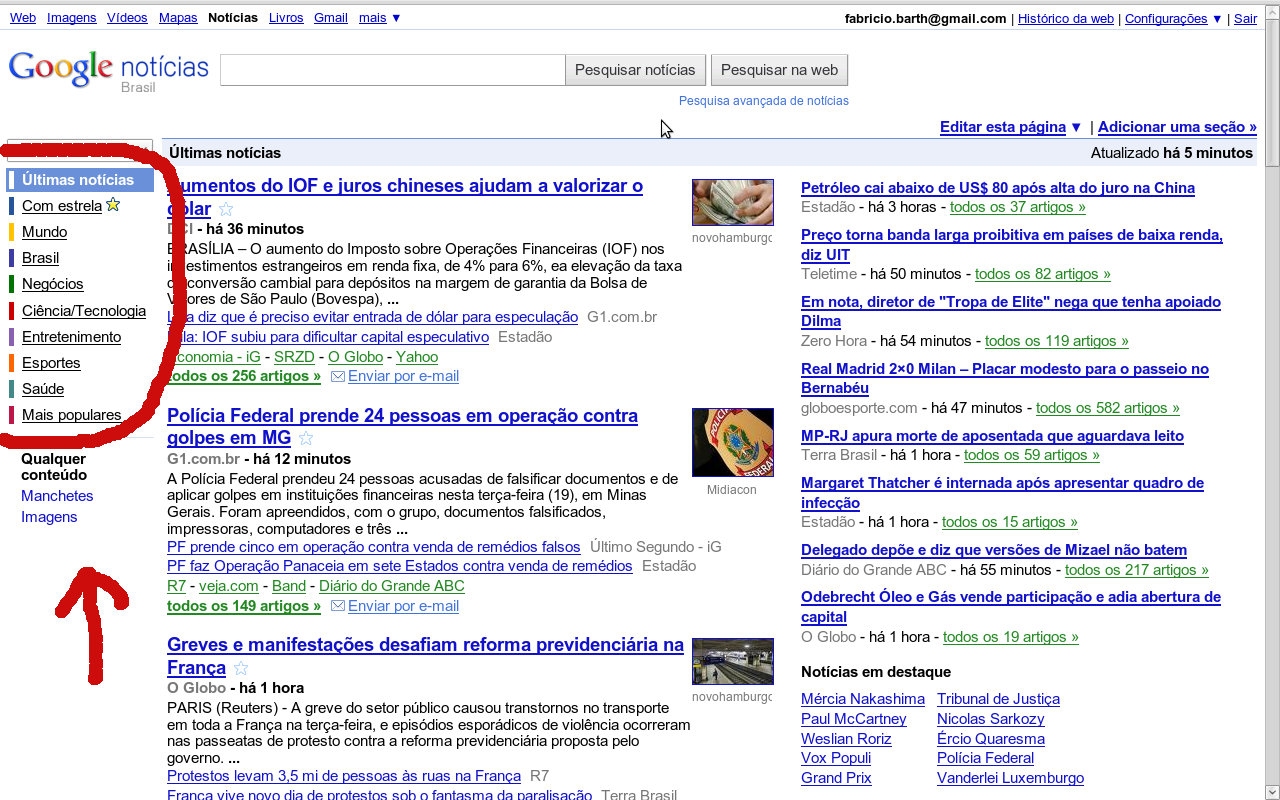The image size is (1280, 800).
Task: Open 'Real Madrid 2×0 Milan' headline
Action: click(1005, 379)
